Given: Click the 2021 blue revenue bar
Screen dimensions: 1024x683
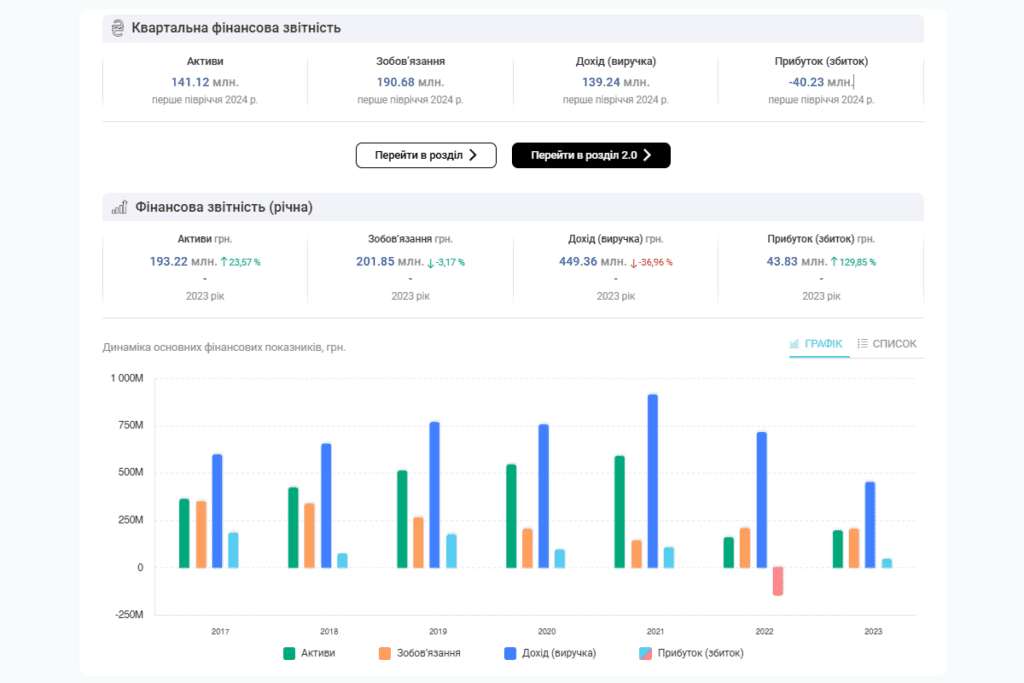Looking at the screenshot, I should pos(652,480).
